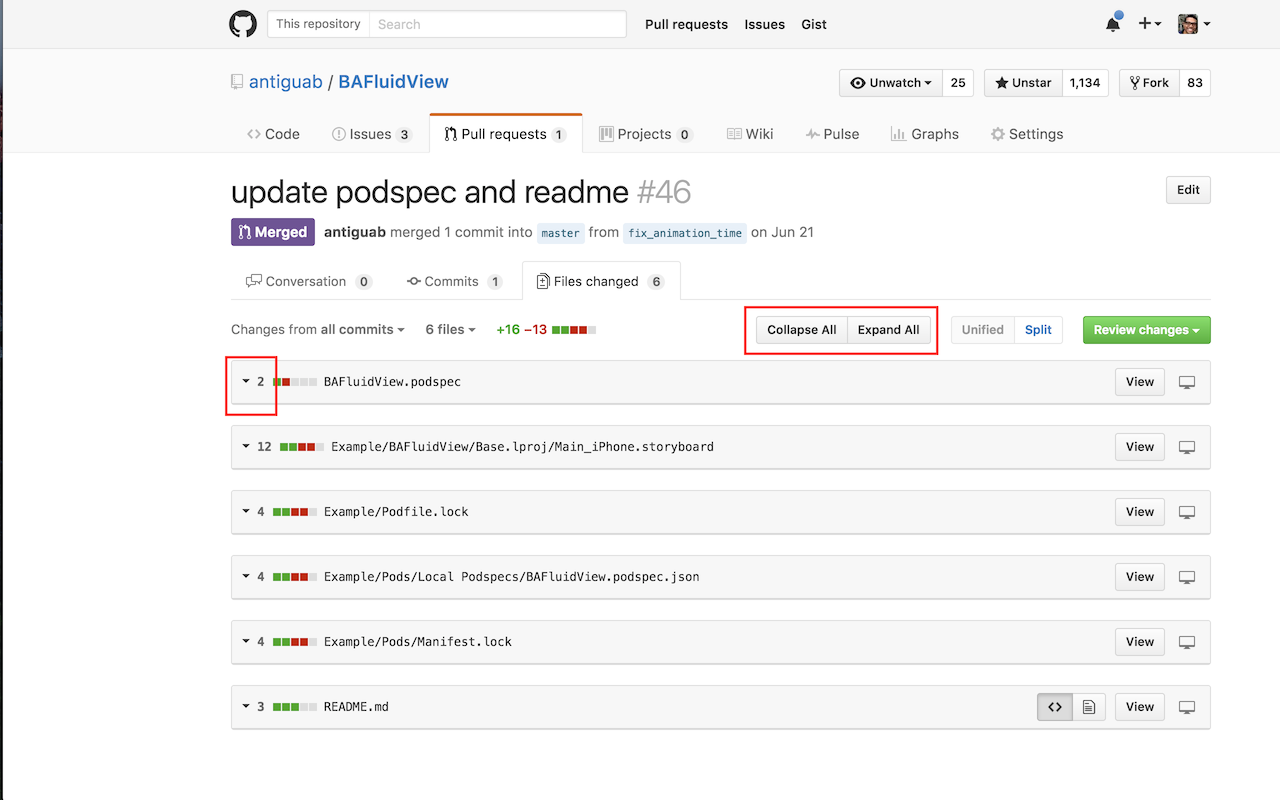Click desktop icon for BAFluidView.podspec

[1187, 382]
